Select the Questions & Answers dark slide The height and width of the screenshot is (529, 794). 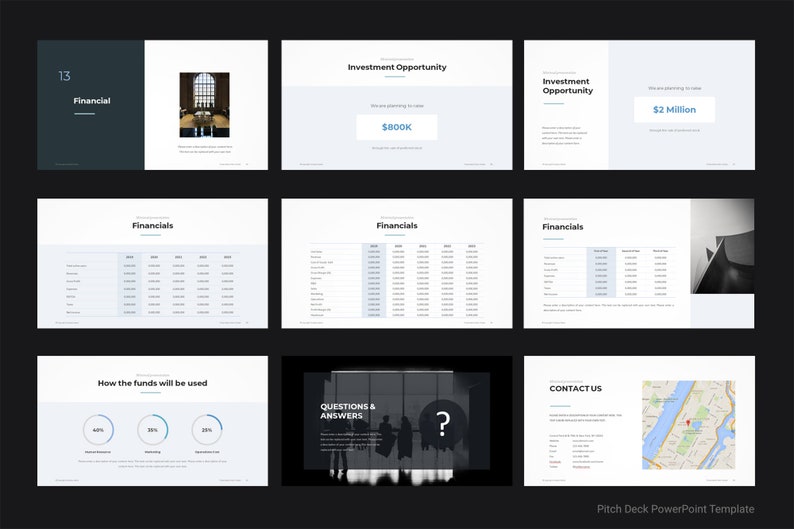click(396, 421)
